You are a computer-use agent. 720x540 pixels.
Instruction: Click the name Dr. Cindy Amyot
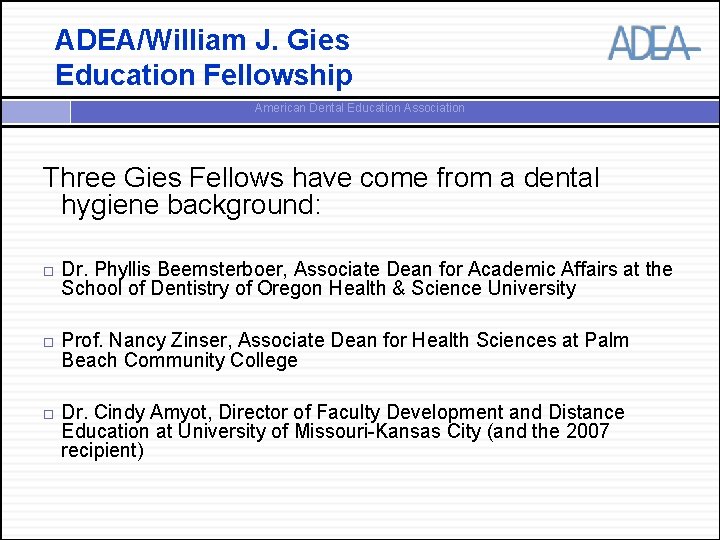click(x=134, y=412)
